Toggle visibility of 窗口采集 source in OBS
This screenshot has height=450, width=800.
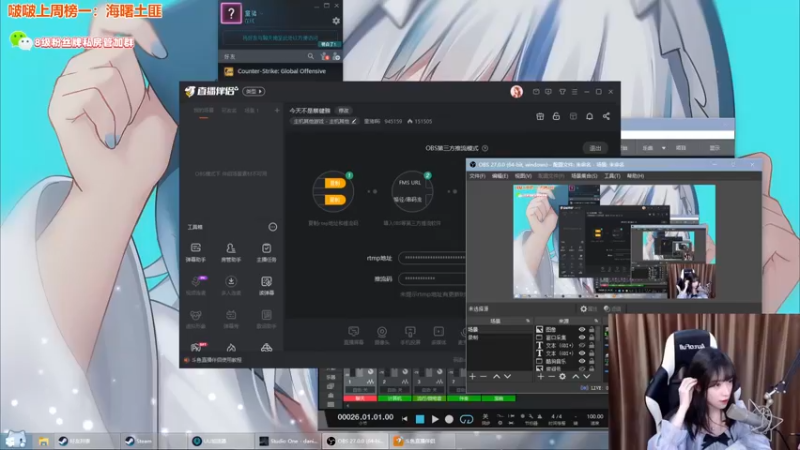[582, 337]
